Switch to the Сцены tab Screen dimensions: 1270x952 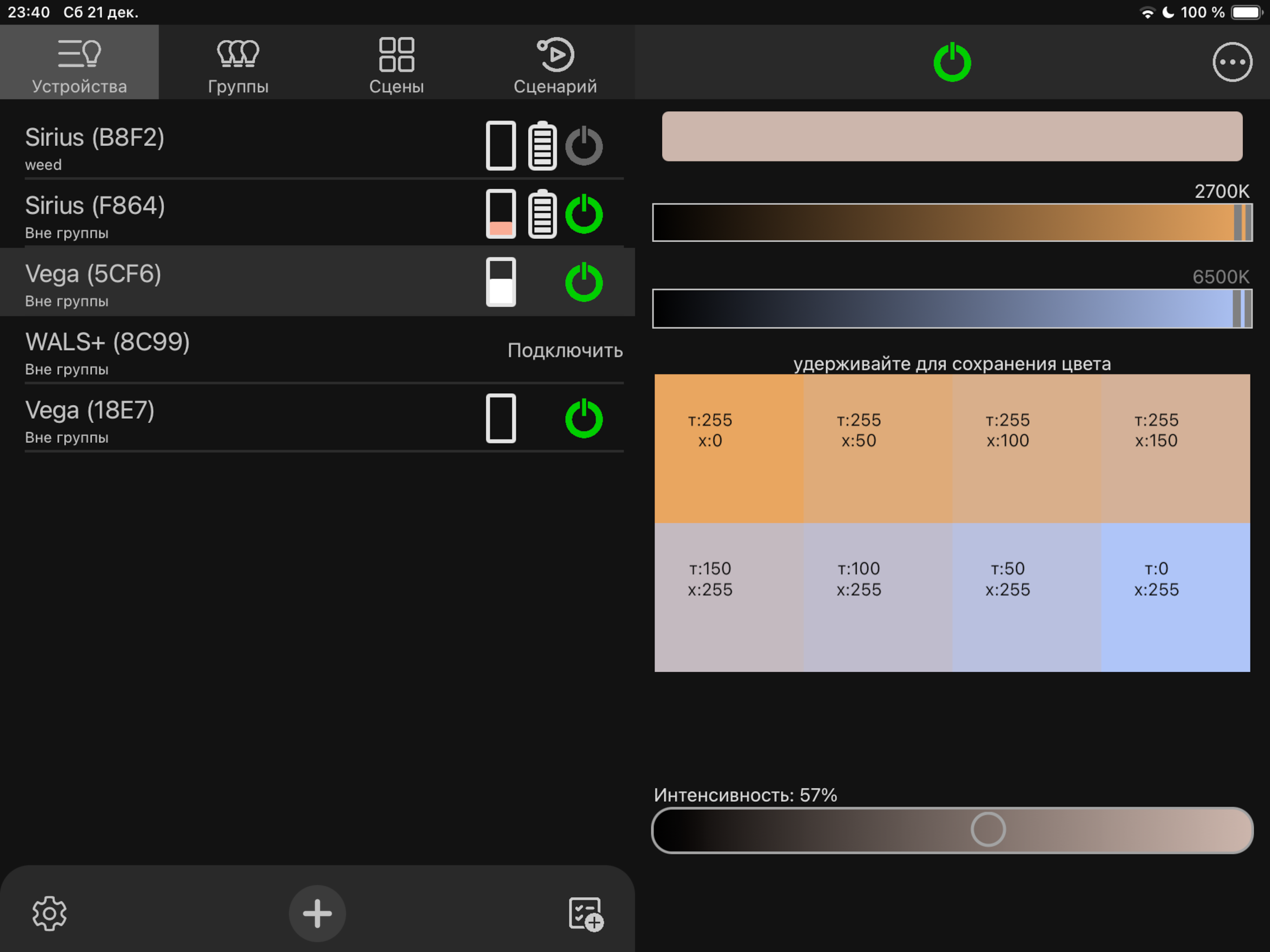(x=396, y=62)
